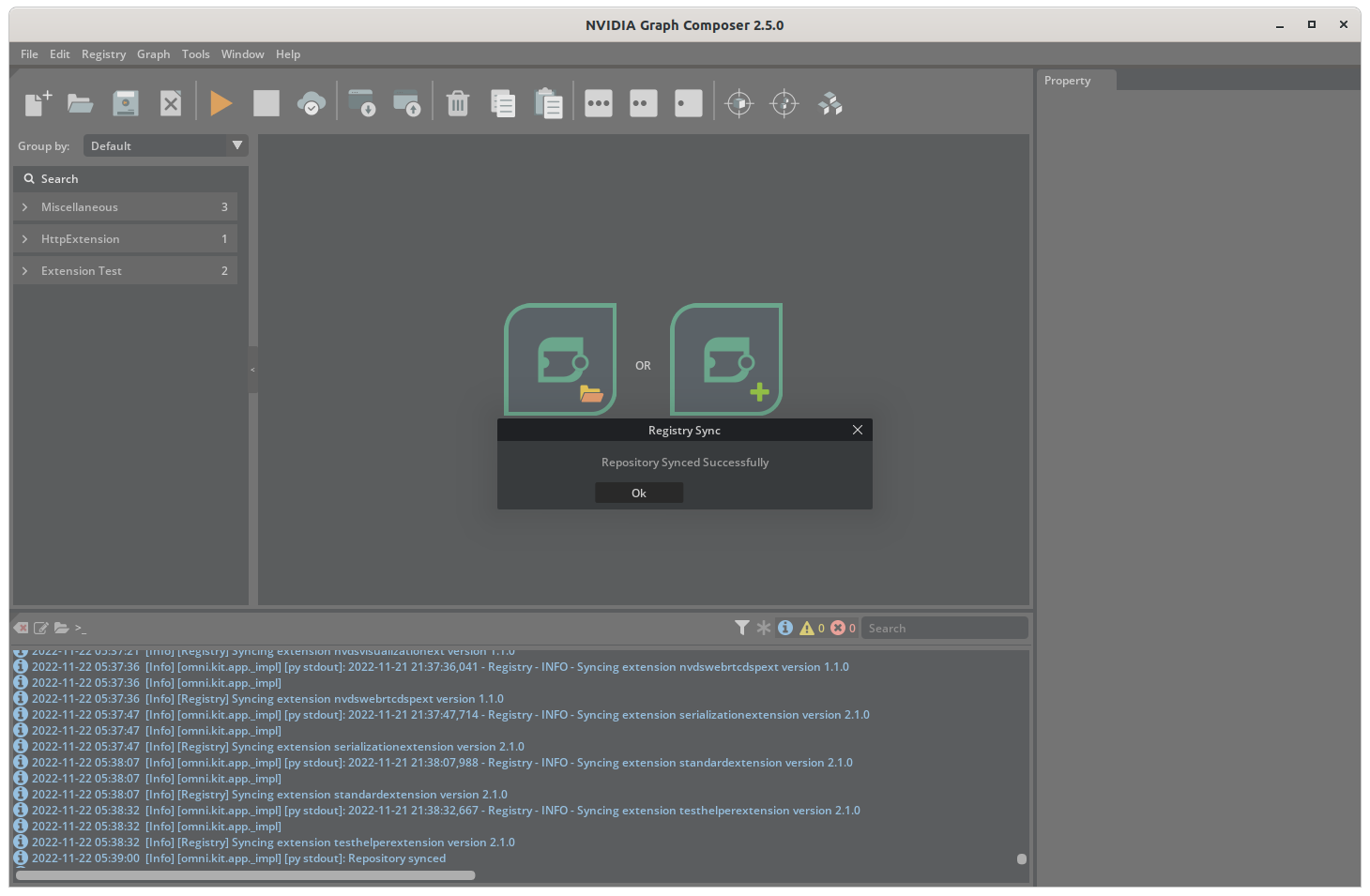The width and height of the screenshot is (1370, 896).
Task: Click the console edit pencil icon
Action: 41,628
